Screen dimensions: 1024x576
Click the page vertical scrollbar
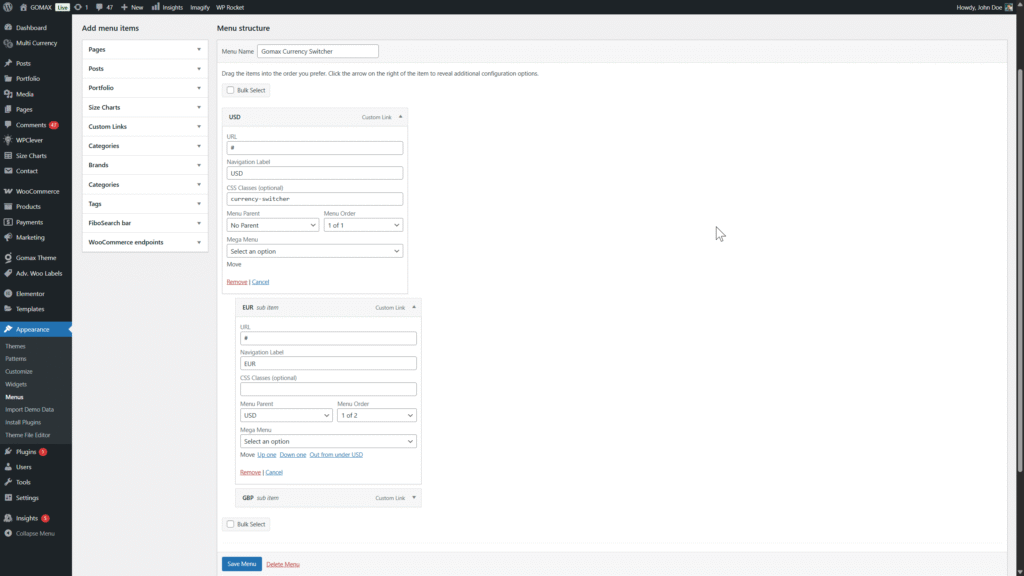pos(1019,269)
